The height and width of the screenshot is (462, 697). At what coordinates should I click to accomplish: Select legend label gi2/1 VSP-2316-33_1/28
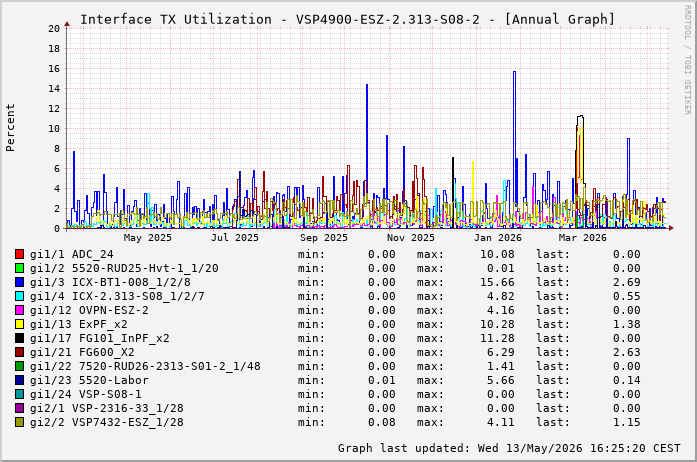pos(107,408)
